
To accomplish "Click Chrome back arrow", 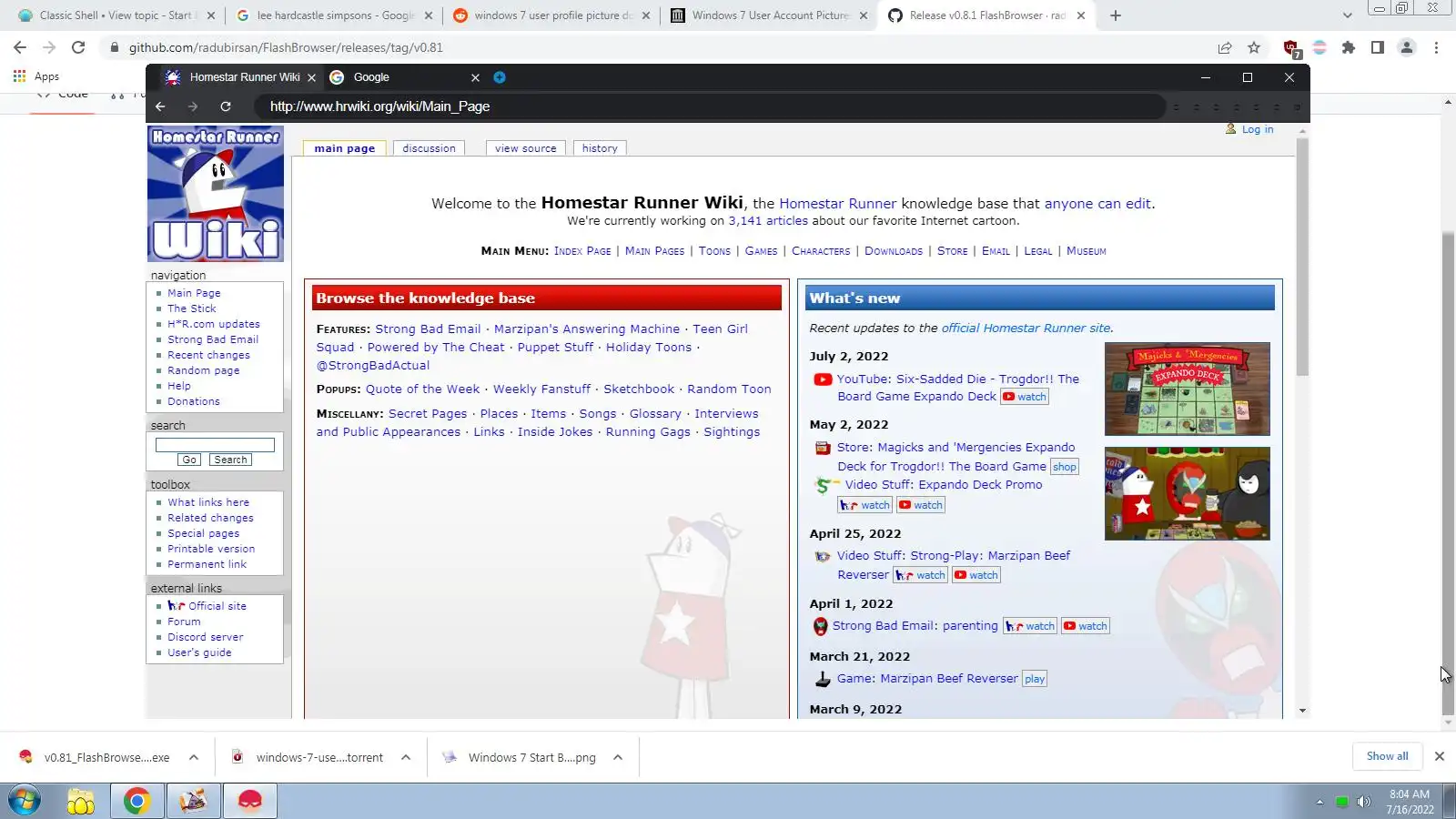I will (x=20, y=47).
